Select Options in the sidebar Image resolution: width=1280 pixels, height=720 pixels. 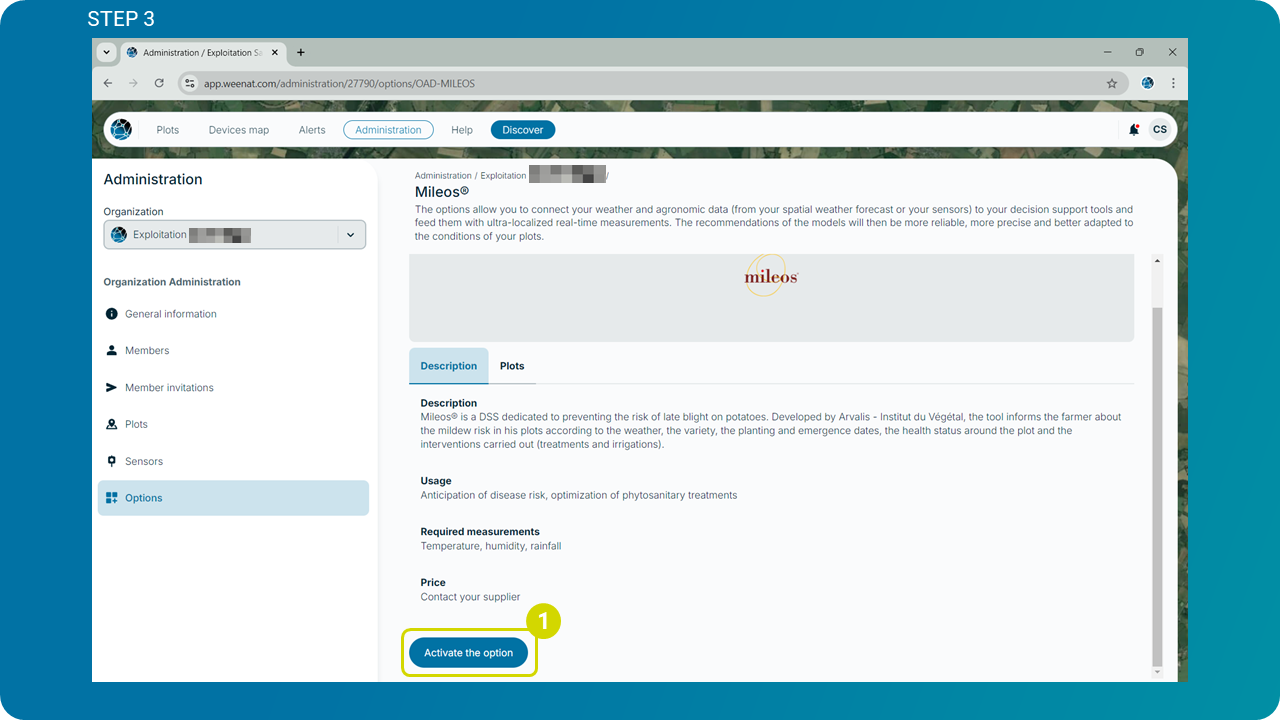pos(233,498)
